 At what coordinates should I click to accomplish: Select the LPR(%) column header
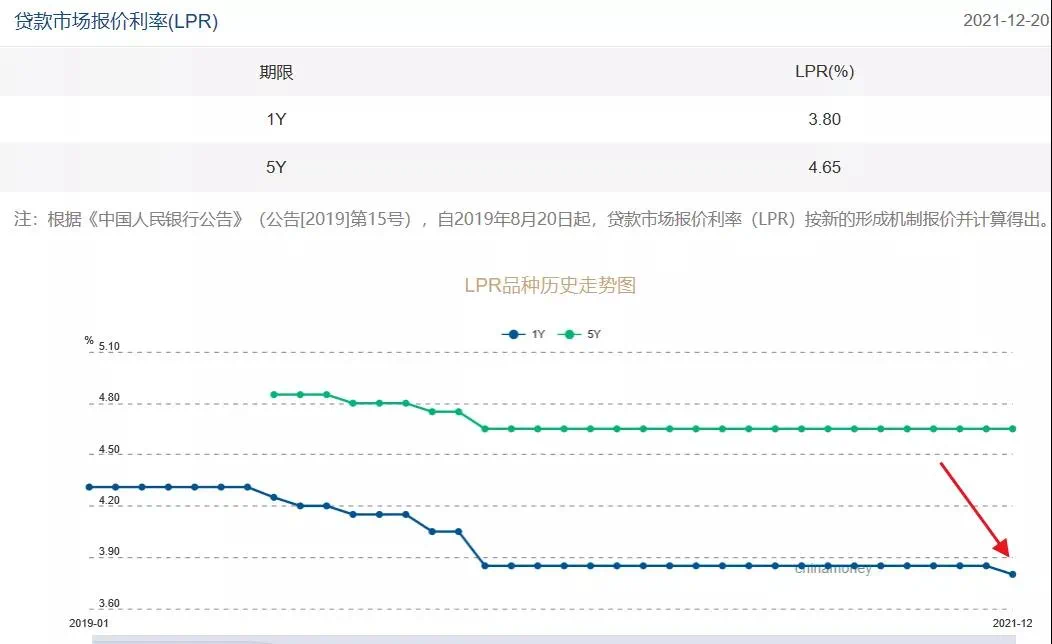tap(825, 71)
